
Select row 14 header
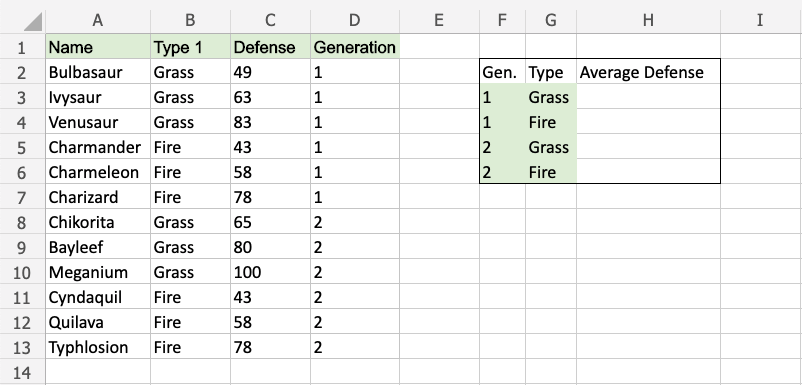click(22, 372)
